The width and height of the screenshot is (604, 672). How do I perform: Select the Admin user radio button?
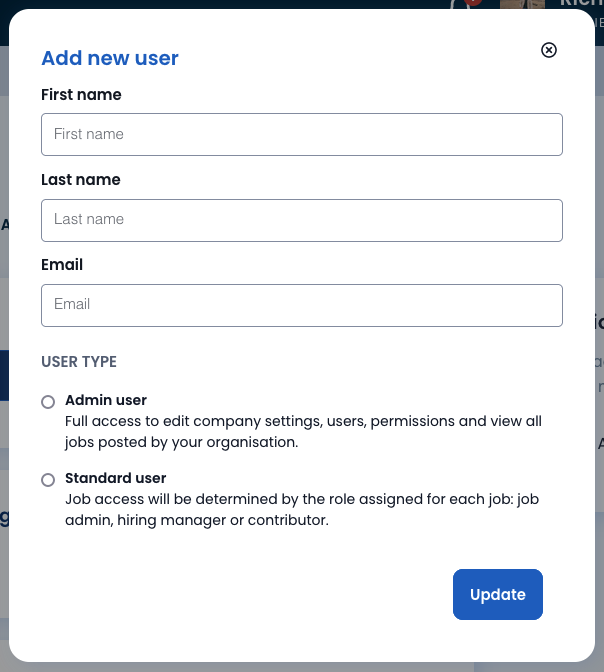(48, 402)
